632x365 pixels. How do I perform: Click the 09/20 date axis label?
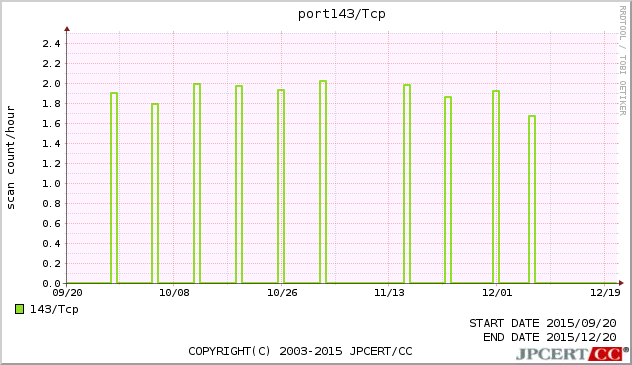[67, 292]
